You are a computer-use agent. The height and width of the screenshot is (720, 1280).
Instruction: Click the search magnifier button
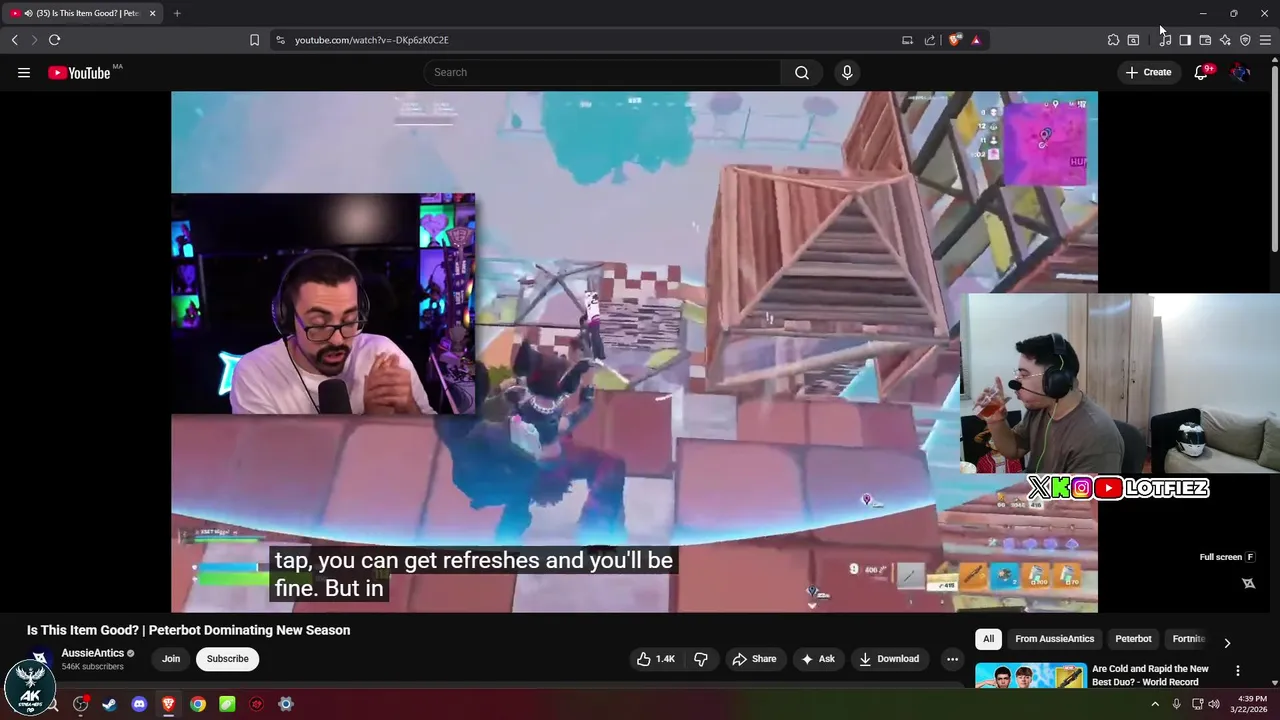802,72
